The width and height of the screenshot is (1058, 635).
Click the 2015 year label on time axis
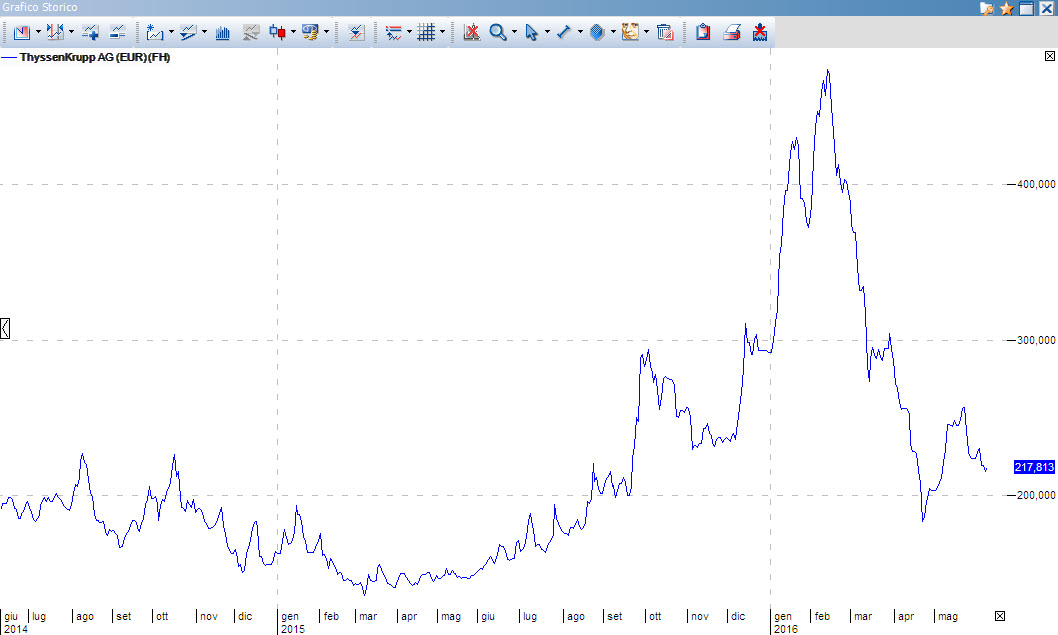(x=293, y=629)
